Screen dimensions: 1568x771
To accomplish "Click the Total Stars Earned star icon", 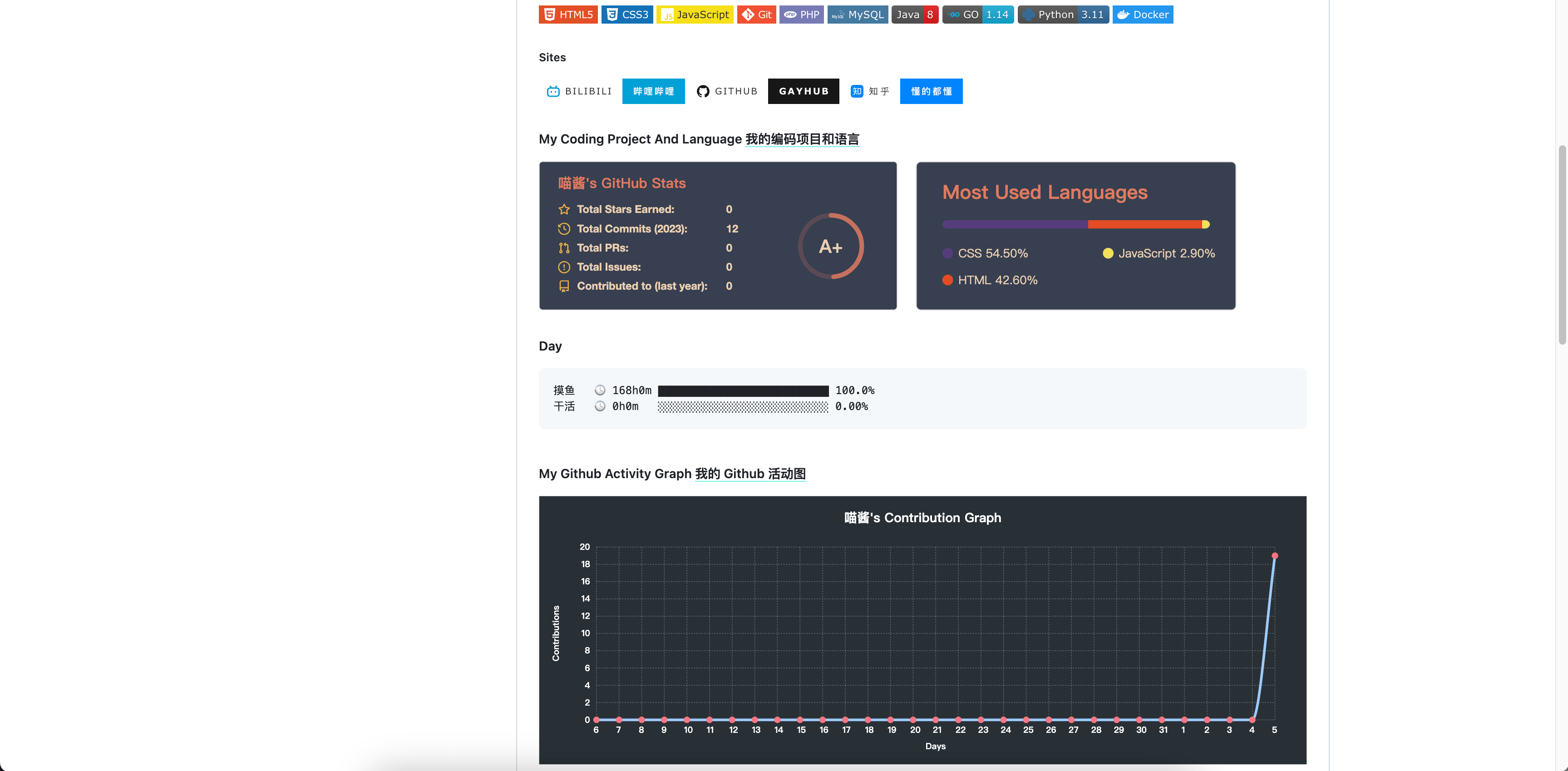I will tap(564, 209).
